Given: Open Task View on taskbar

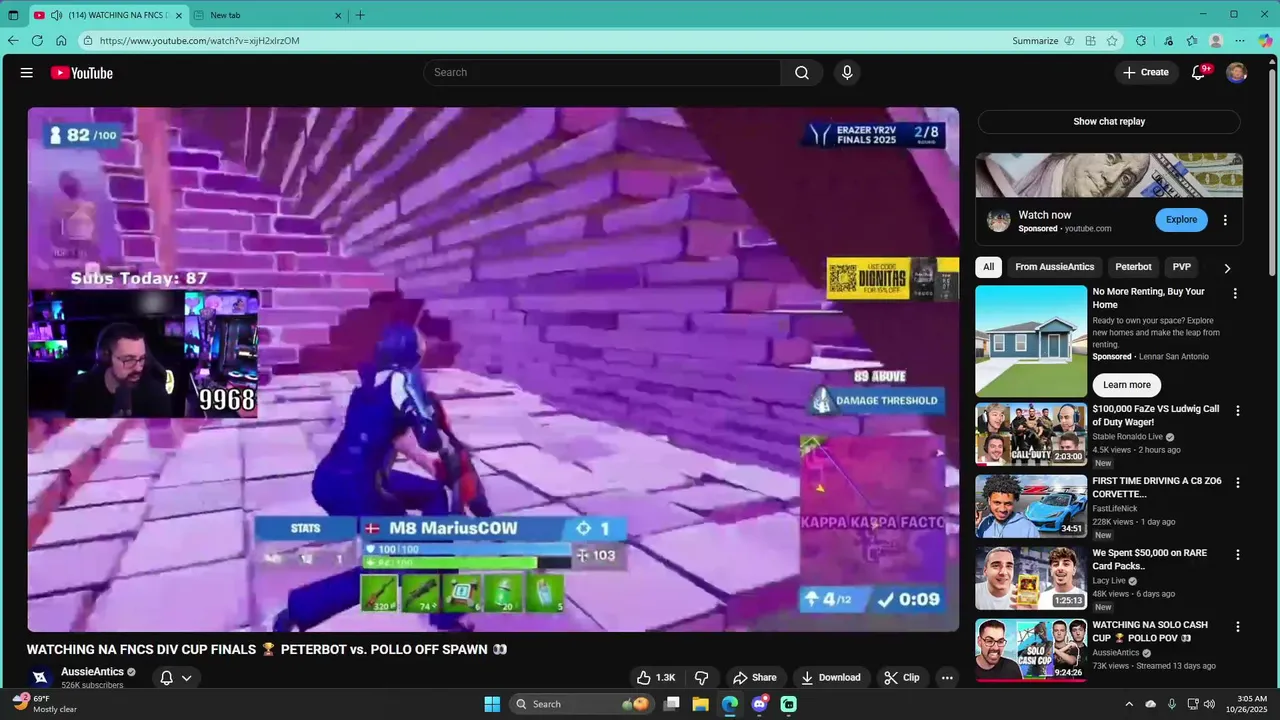Looking at the screenshot, I should click(672, 704).
